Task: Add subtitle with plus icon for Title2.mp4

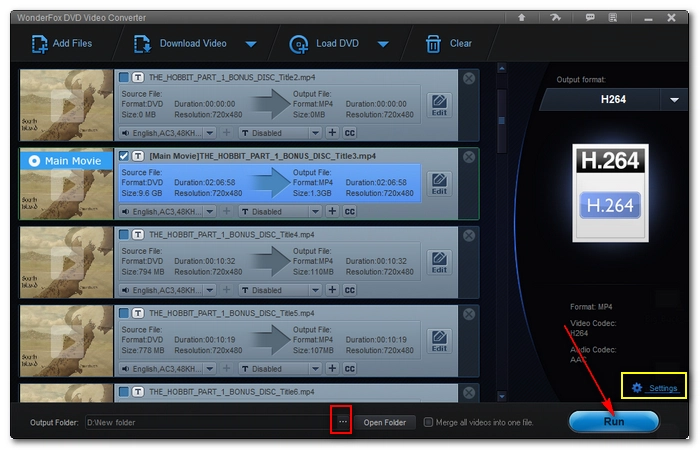Action: [332, 133]
